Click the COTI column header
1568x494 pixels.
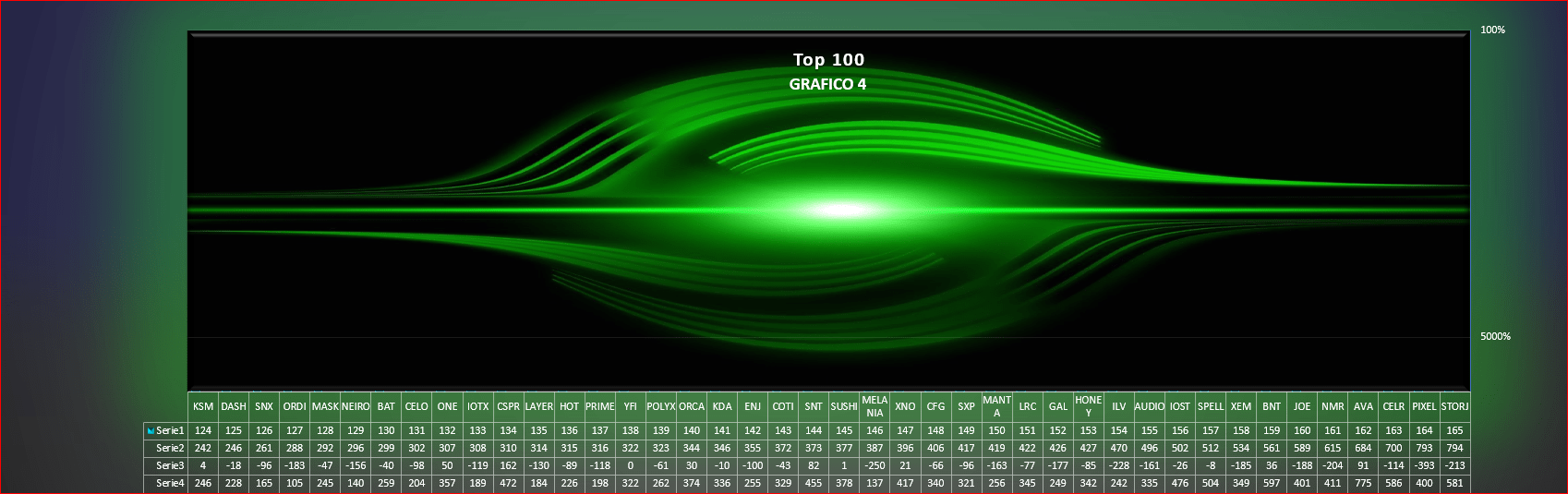783,406
